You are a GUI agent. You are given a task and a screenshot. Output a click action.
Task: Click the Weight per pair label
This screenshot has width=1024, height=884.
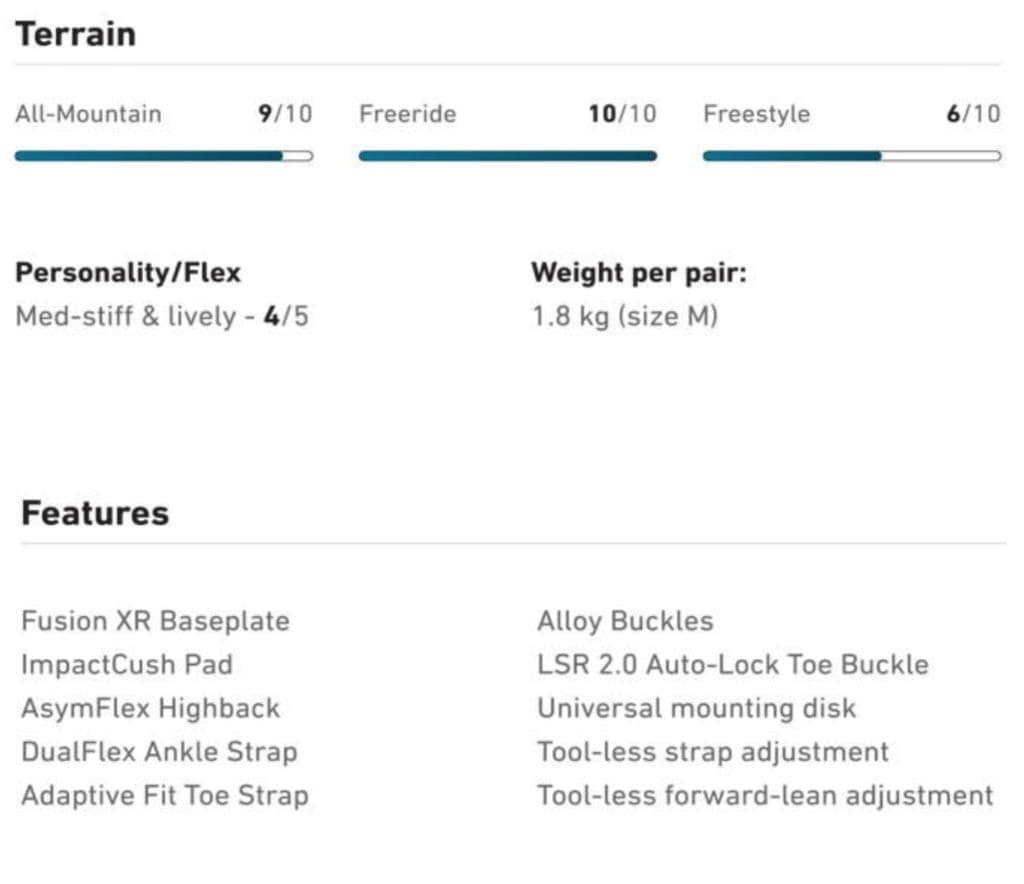[x=638, y=273]
